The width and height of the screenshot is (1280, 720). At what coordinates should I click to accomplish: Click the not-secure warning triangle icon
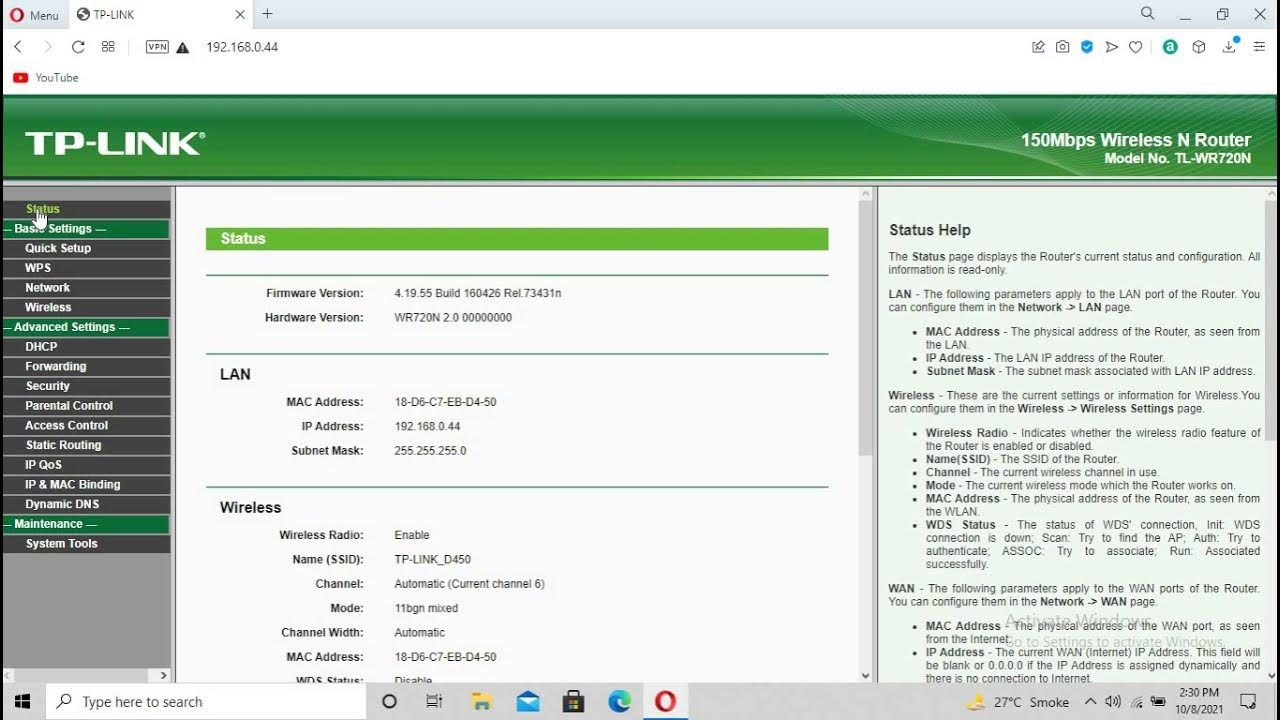[x=183, y=47]
